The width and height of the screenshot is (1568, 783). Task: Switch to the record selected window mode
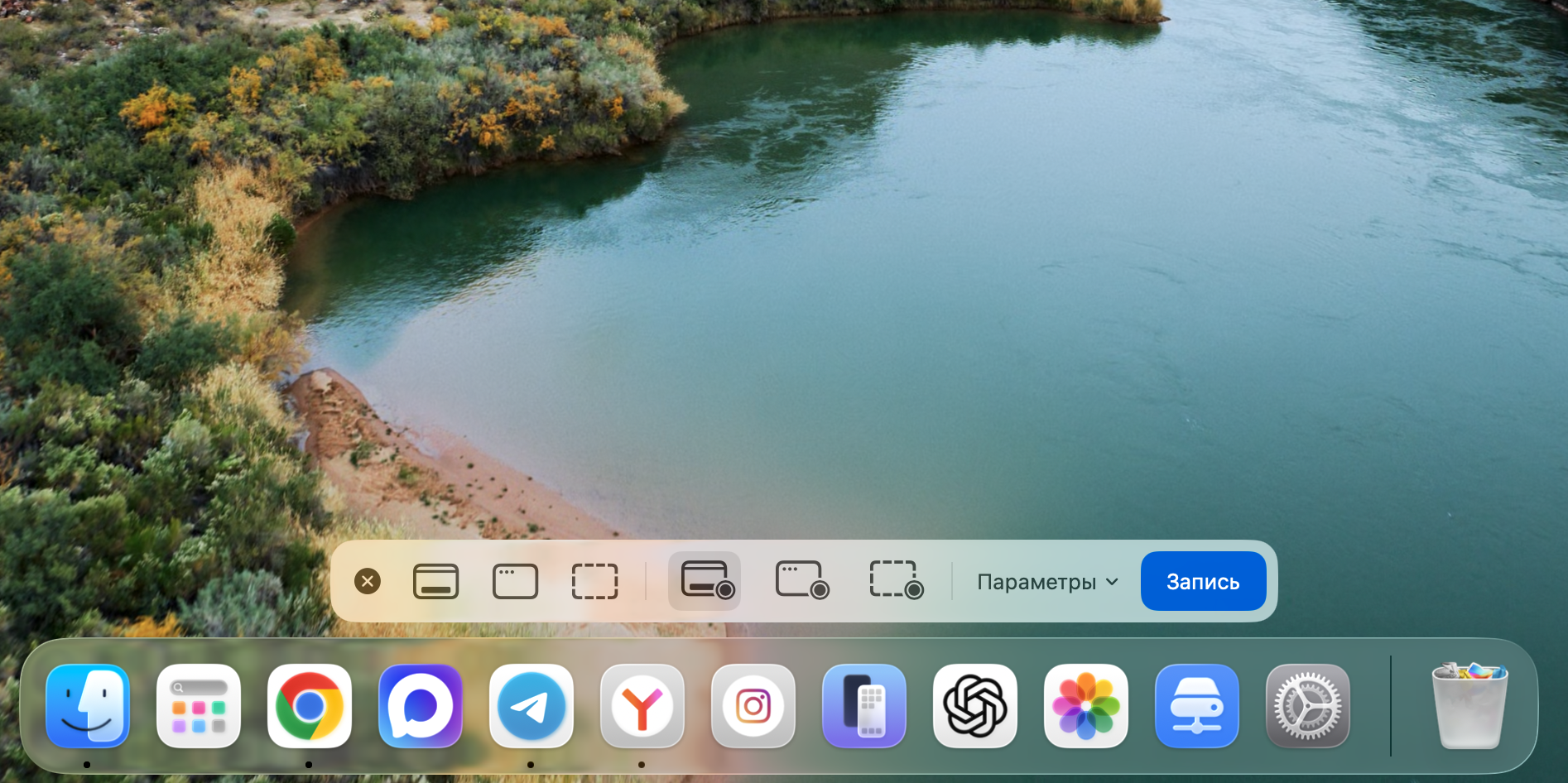click(x=801, y=580)
